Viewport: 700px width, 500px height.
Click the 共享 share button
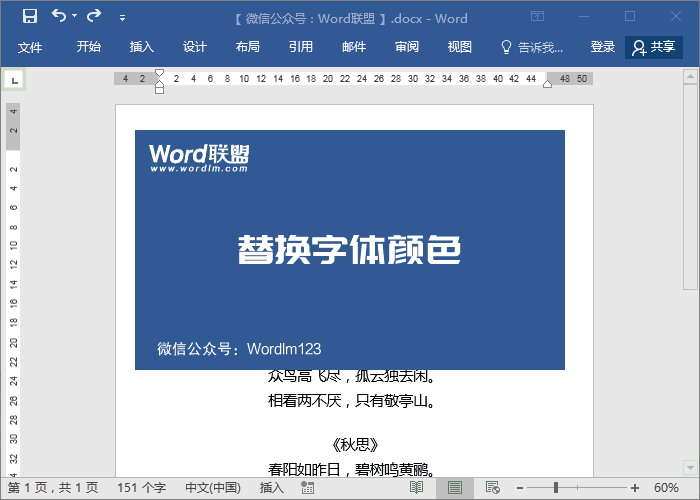click(654, 47)
